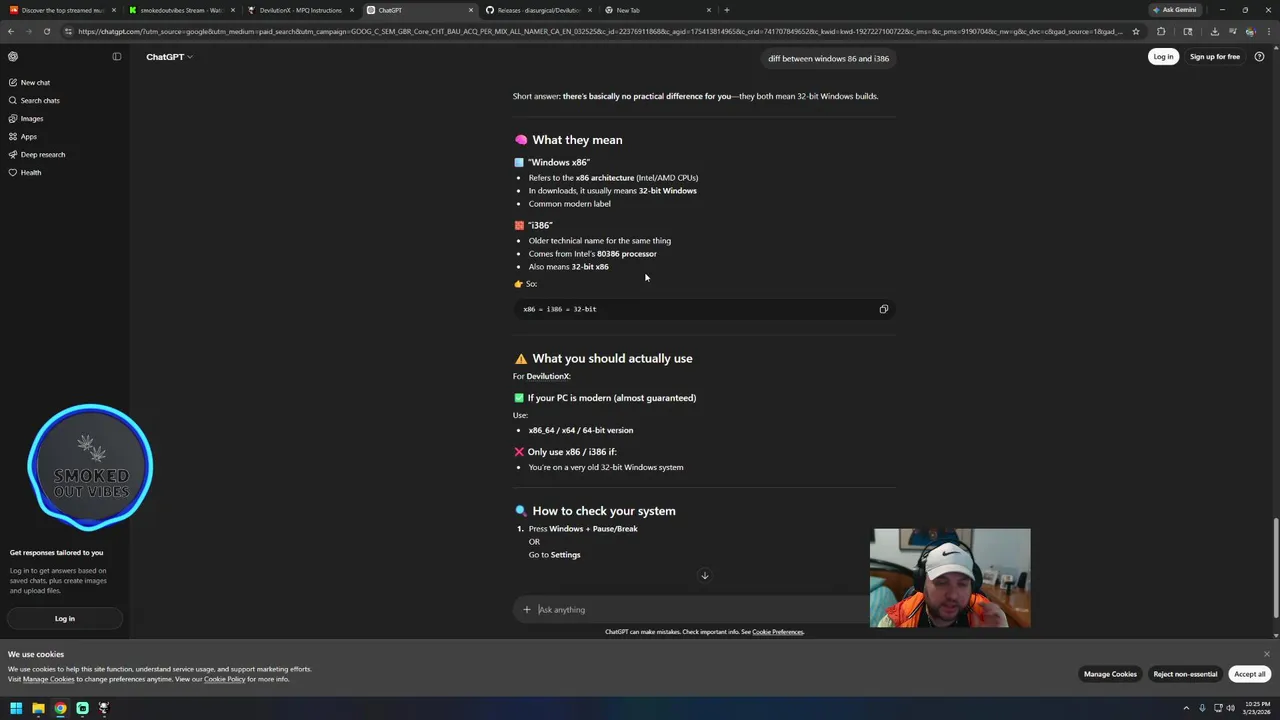The image size is (1280, 720).
Task: Click the 'What you should actually use' heading
Action: 612,359
